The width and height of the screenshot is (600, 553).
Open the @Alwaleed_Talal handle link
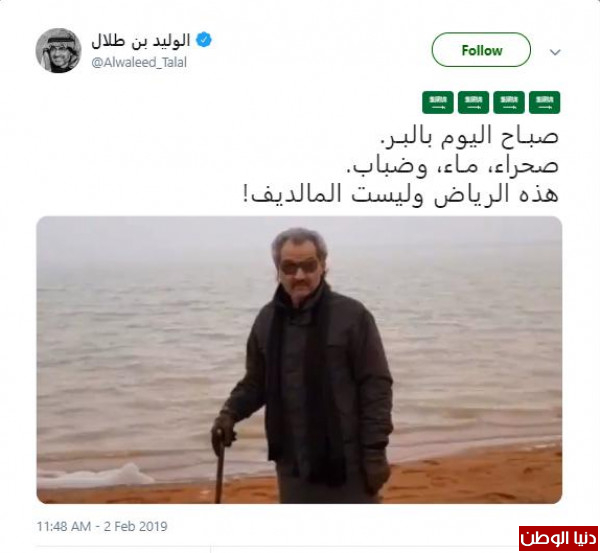[x=139, y=62]
